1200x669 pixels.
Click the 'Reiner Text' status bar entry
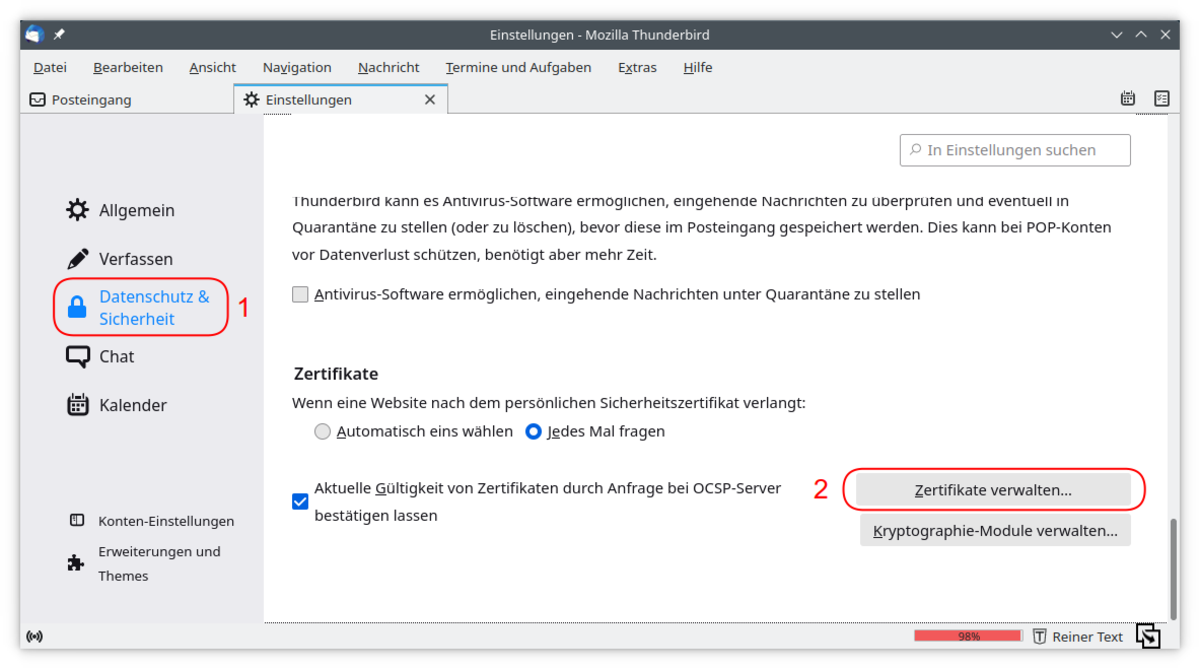pos(1078,636)
